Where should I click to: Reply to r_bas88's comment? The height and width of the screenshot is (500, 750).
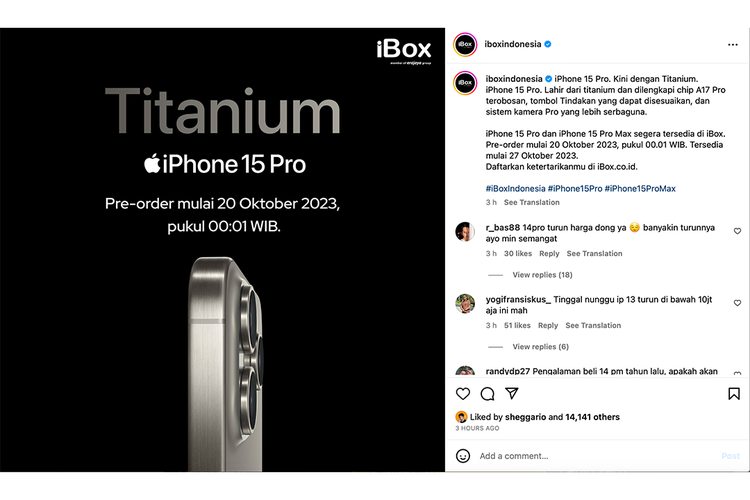[549, 254]
